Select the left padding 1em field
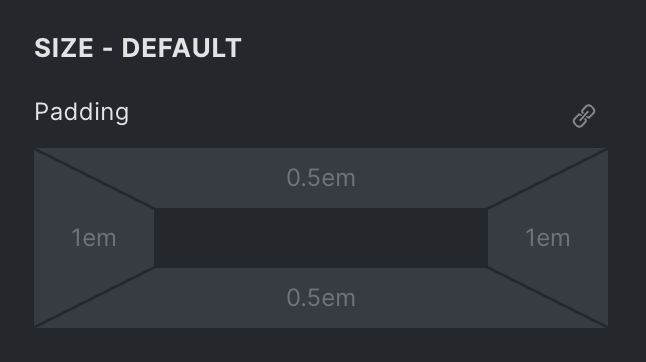 (x=94, y=238)
